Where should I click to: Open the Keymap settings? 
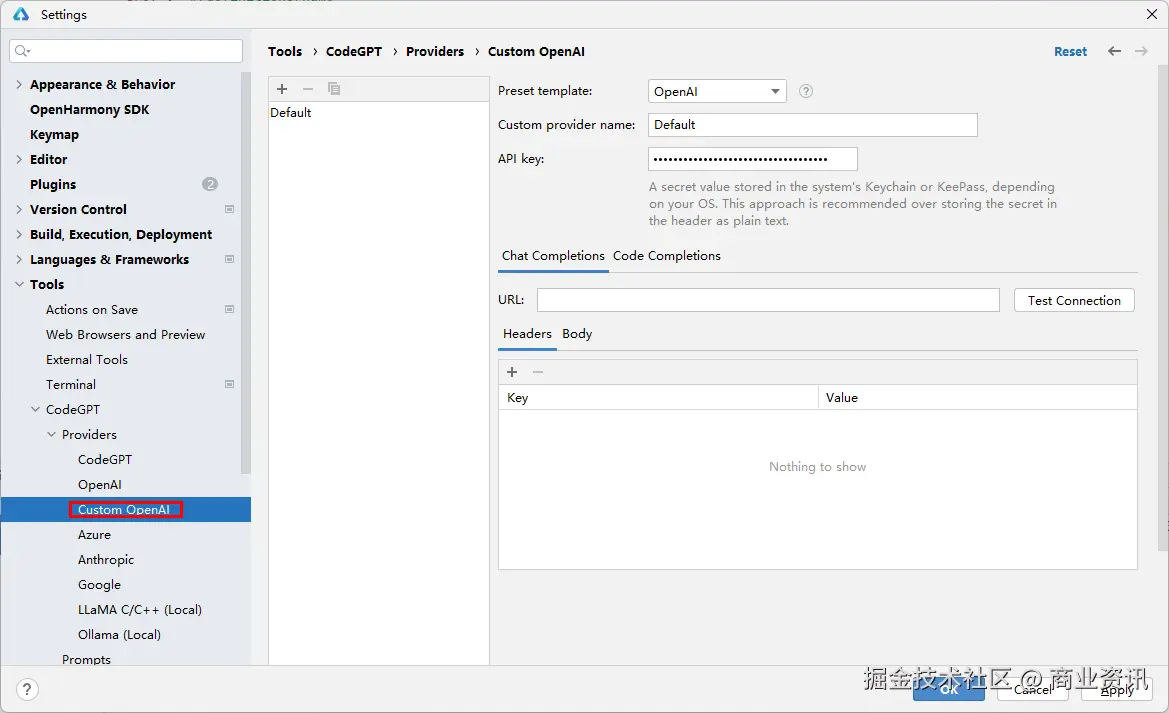pos(54,135)
